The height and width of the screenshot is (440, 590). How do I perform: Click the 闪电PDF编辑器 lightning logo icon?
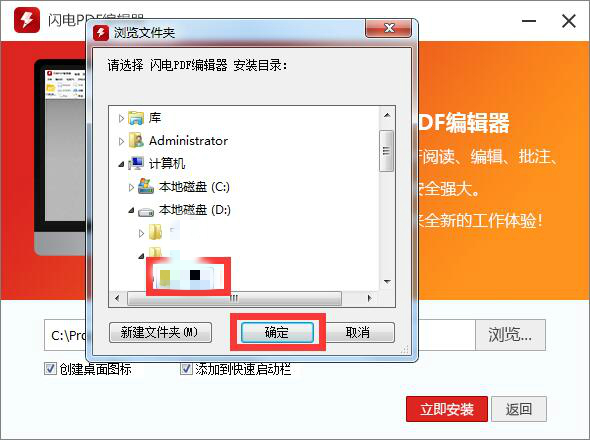pyautogui.click(x=27, y=20)
